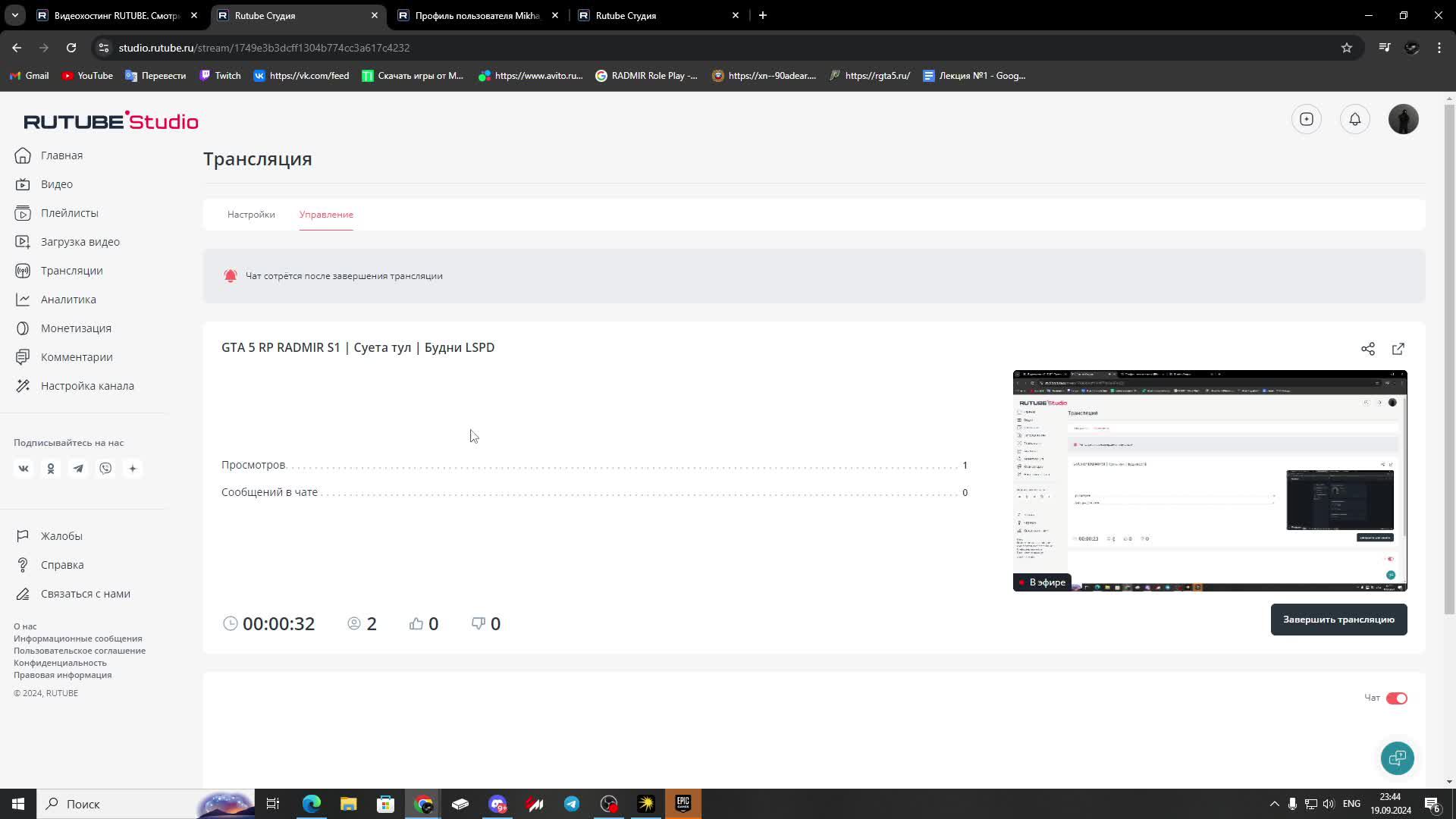Open a new browser tab
The image size is (1456, 819).
click(763, 15)
